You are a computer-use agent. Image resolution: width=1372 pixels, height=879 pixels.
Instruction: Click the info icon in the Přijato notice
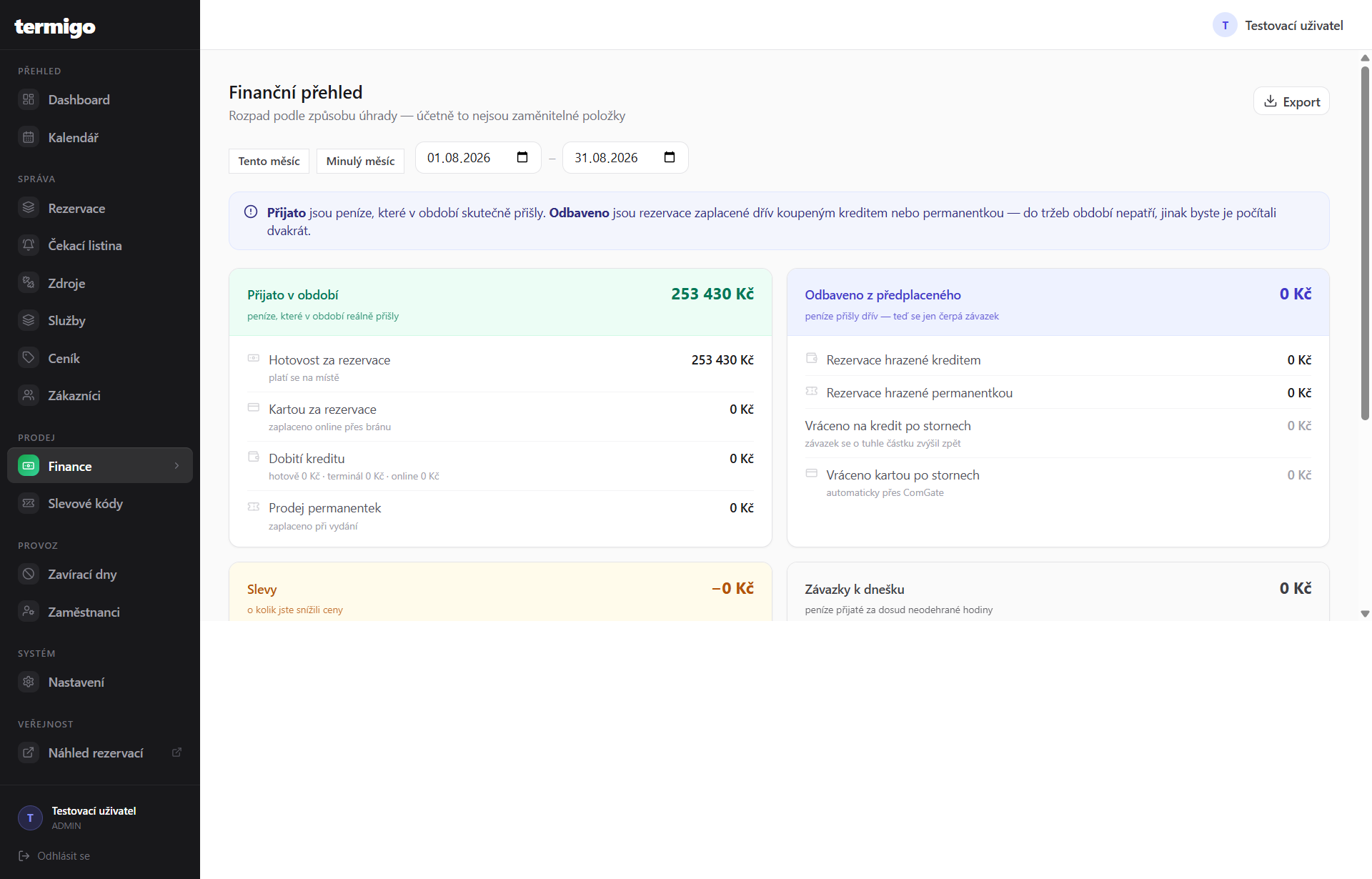(x=251, y=212)
